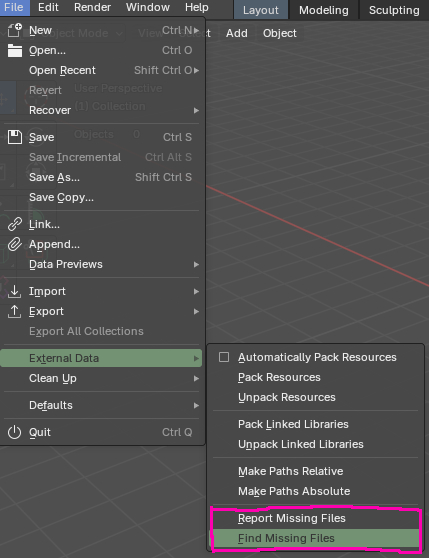Click Make Paths Relative

tap(316, 471)
